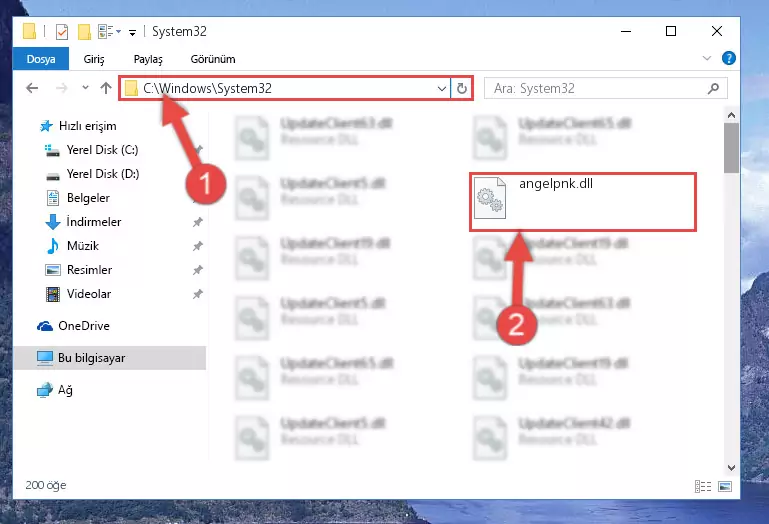
Task: Select Ağ network in navigation pane
Action: click(54, 390)
